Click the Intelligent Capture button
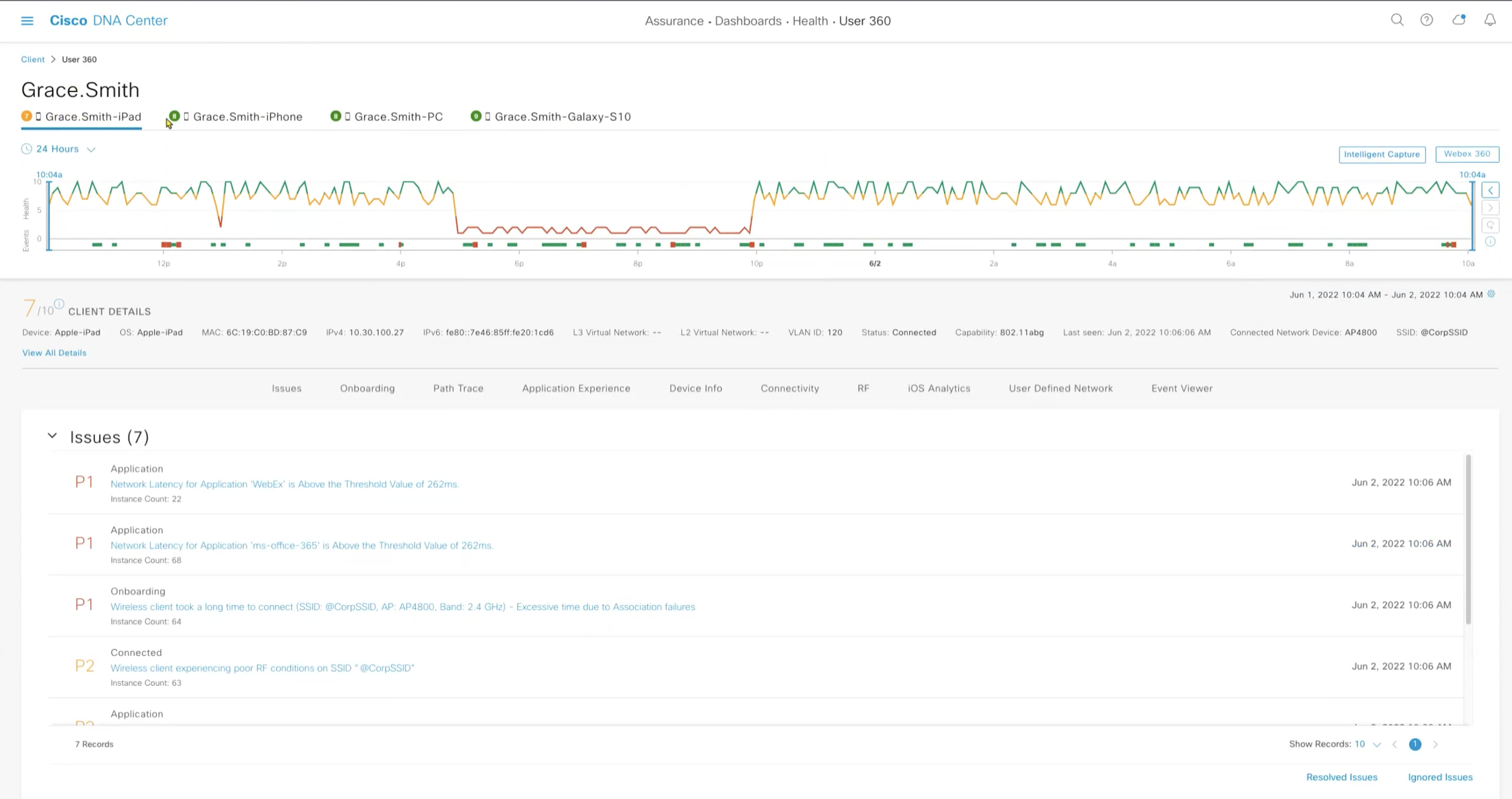1512x799 pixels. 1381,154
